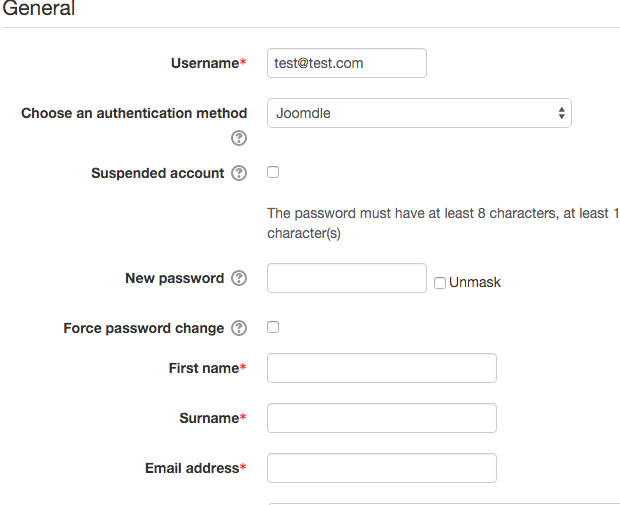Open help for Choose an authentication method
The width and height of the screenshot is (620, 505).
(x=239, y=138)
